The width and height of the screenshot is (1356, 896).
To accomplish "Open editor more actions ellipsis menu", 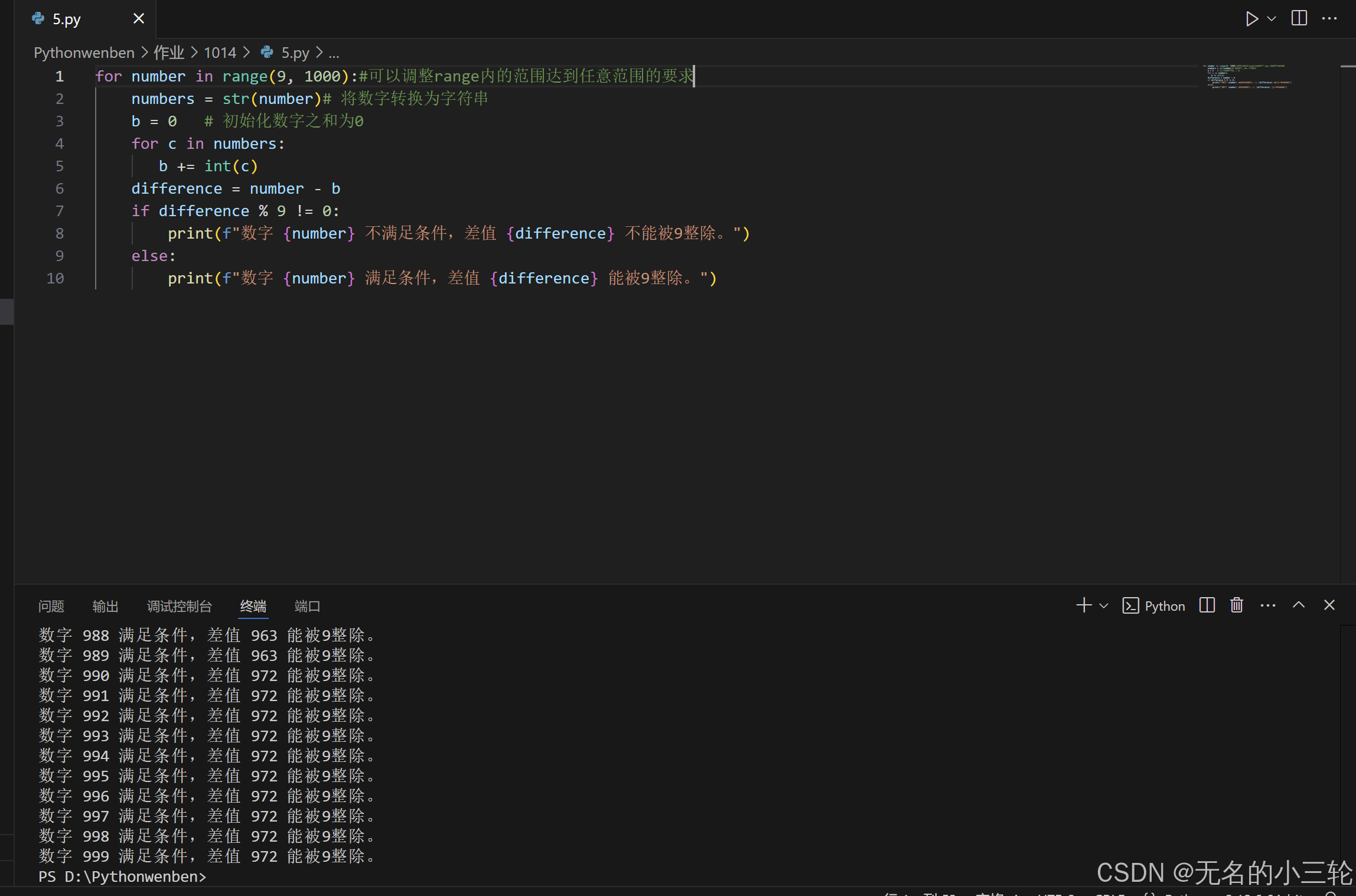I will (x=1329, y=19).
